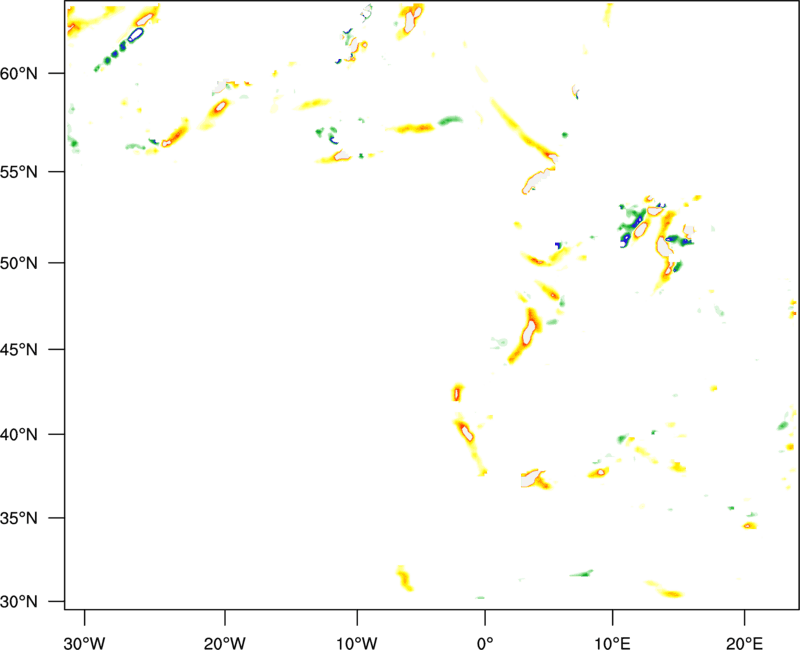Click the 10°E longitude label
This screenshot has width=800, height=650.
[x=612, y=643]
